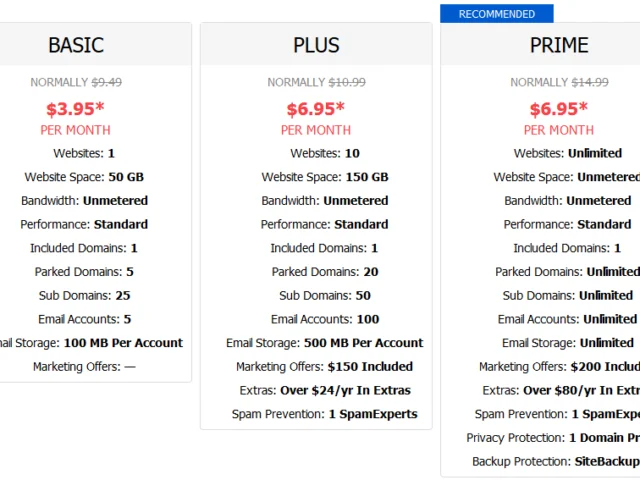Select the PLUS plan heading

pos(316,45)
